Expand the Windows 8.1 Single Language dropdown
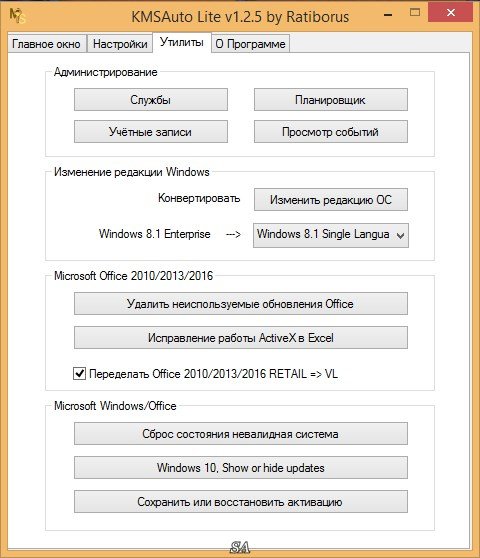 click(331, 235)
